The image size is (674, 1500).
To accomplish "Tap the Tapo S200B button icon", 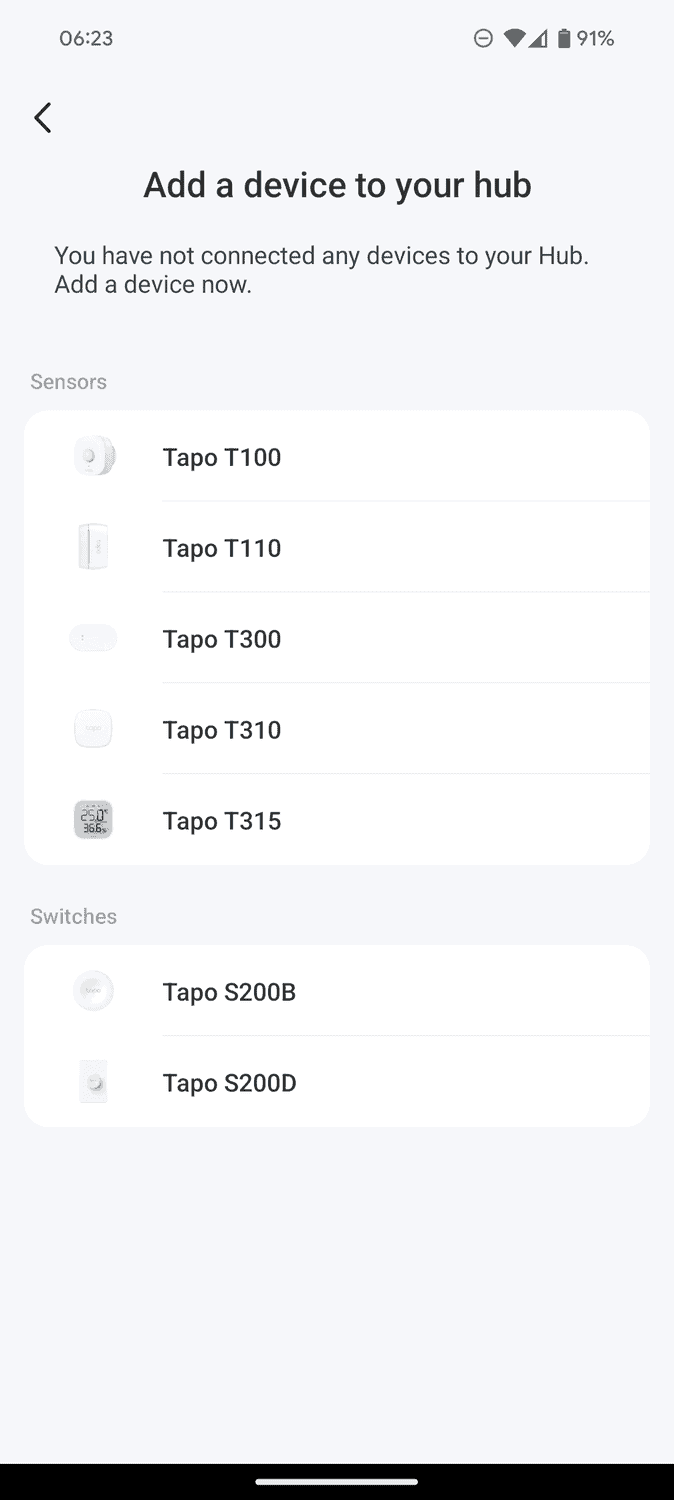I will (93, 992).
